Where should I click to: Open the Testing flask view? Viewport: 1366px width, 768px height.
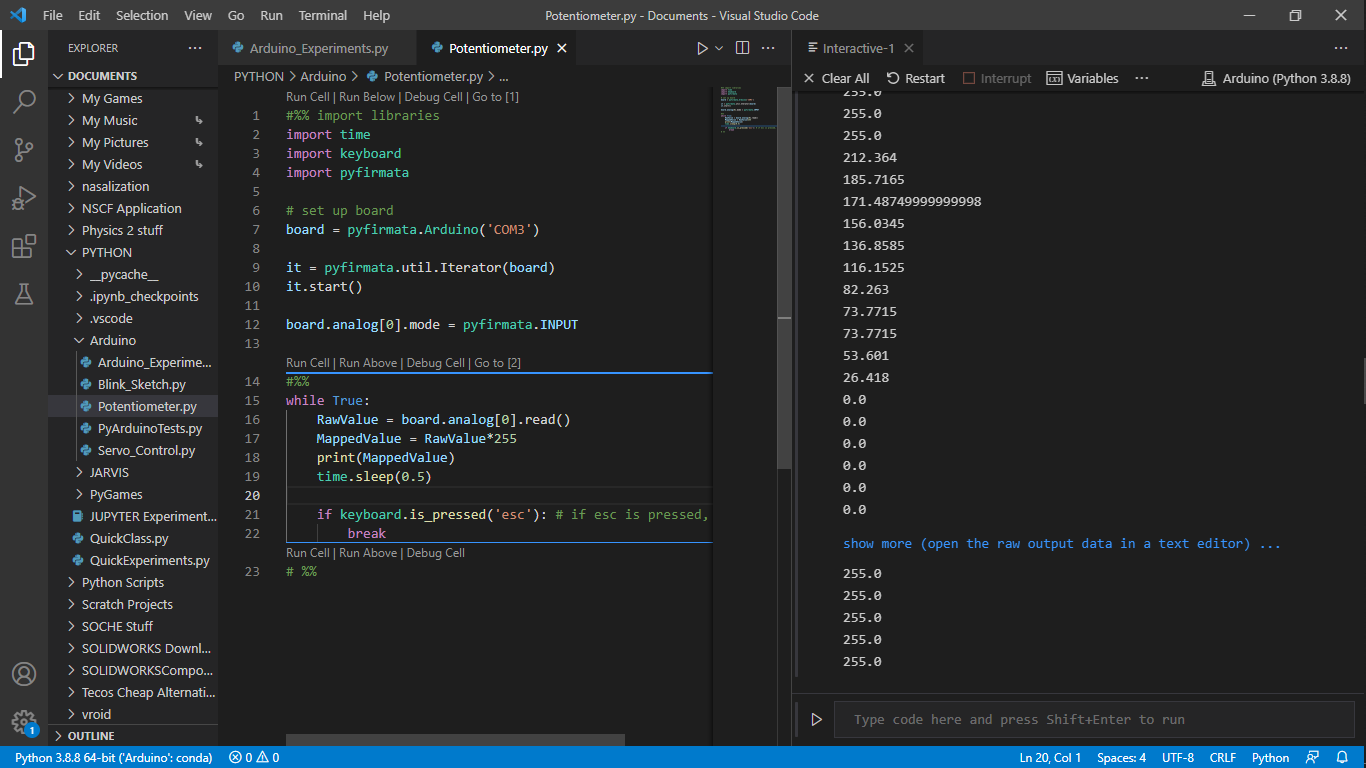click(x=24, y=294)
